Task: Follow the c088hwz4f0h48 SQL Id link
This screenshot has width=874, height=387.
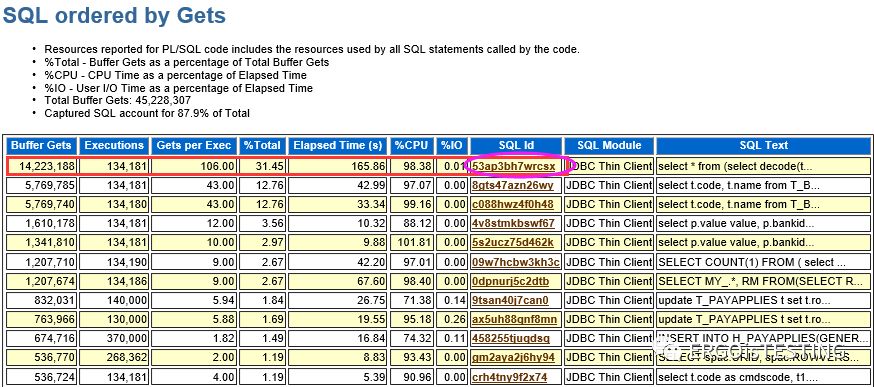Action: pyautogui.click(x=513, y=204)
